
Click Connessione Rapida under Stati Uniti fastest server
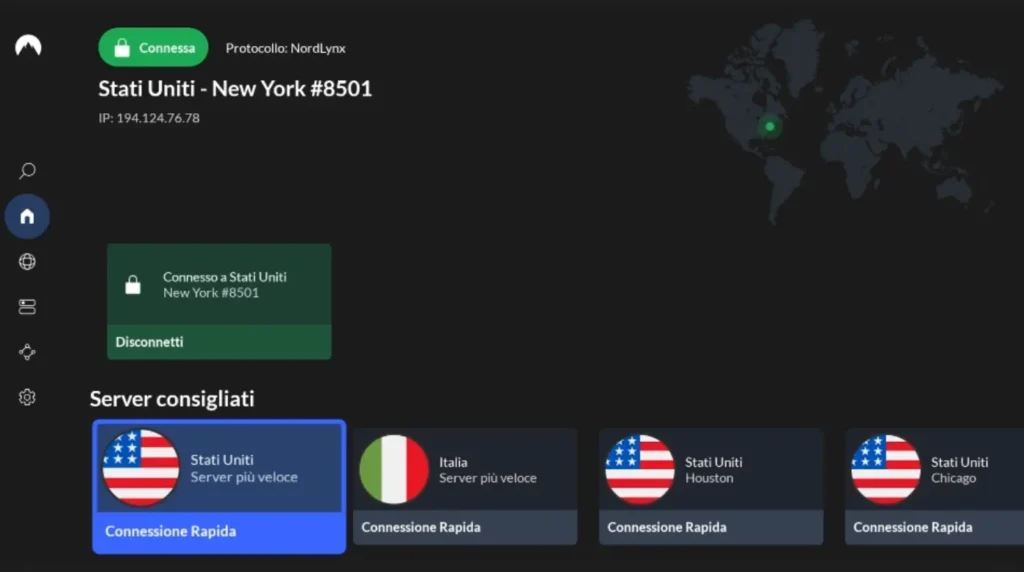click(x=219, y=532)
